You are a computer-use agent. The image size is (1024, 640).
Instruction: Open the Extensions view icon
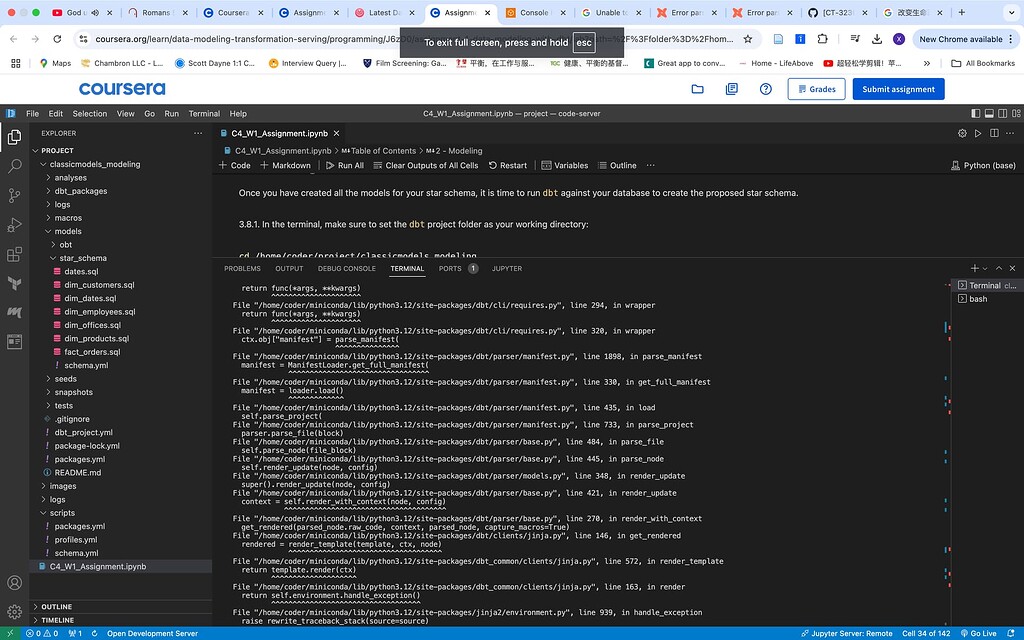(13, 255)
